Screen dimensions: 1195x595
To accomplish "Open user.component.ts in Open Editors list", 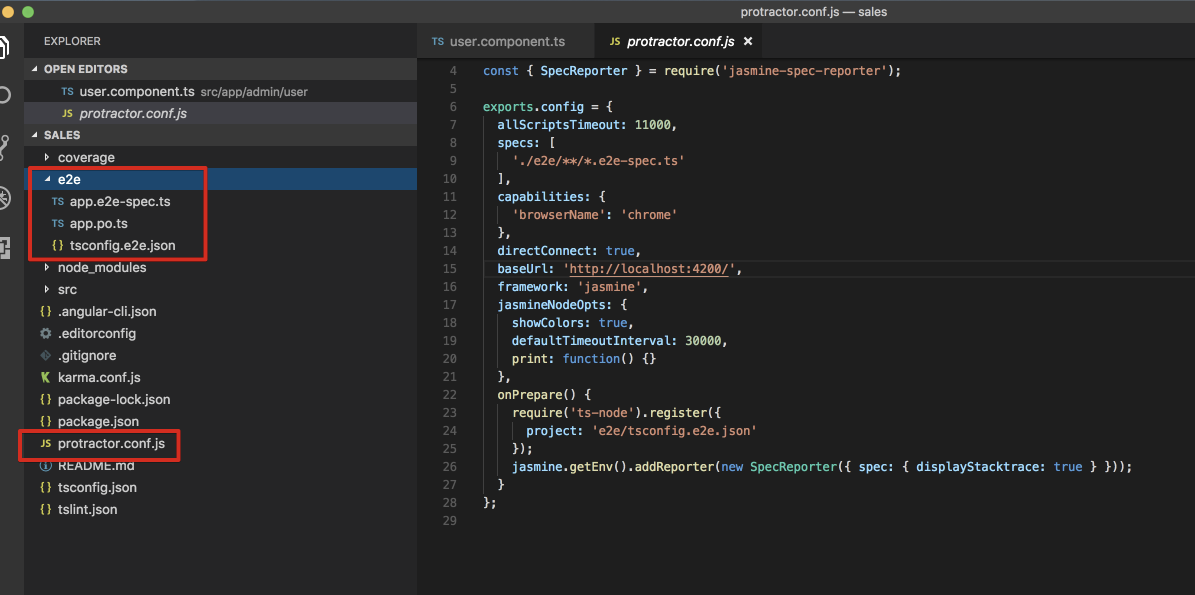I will click(221, 91).
